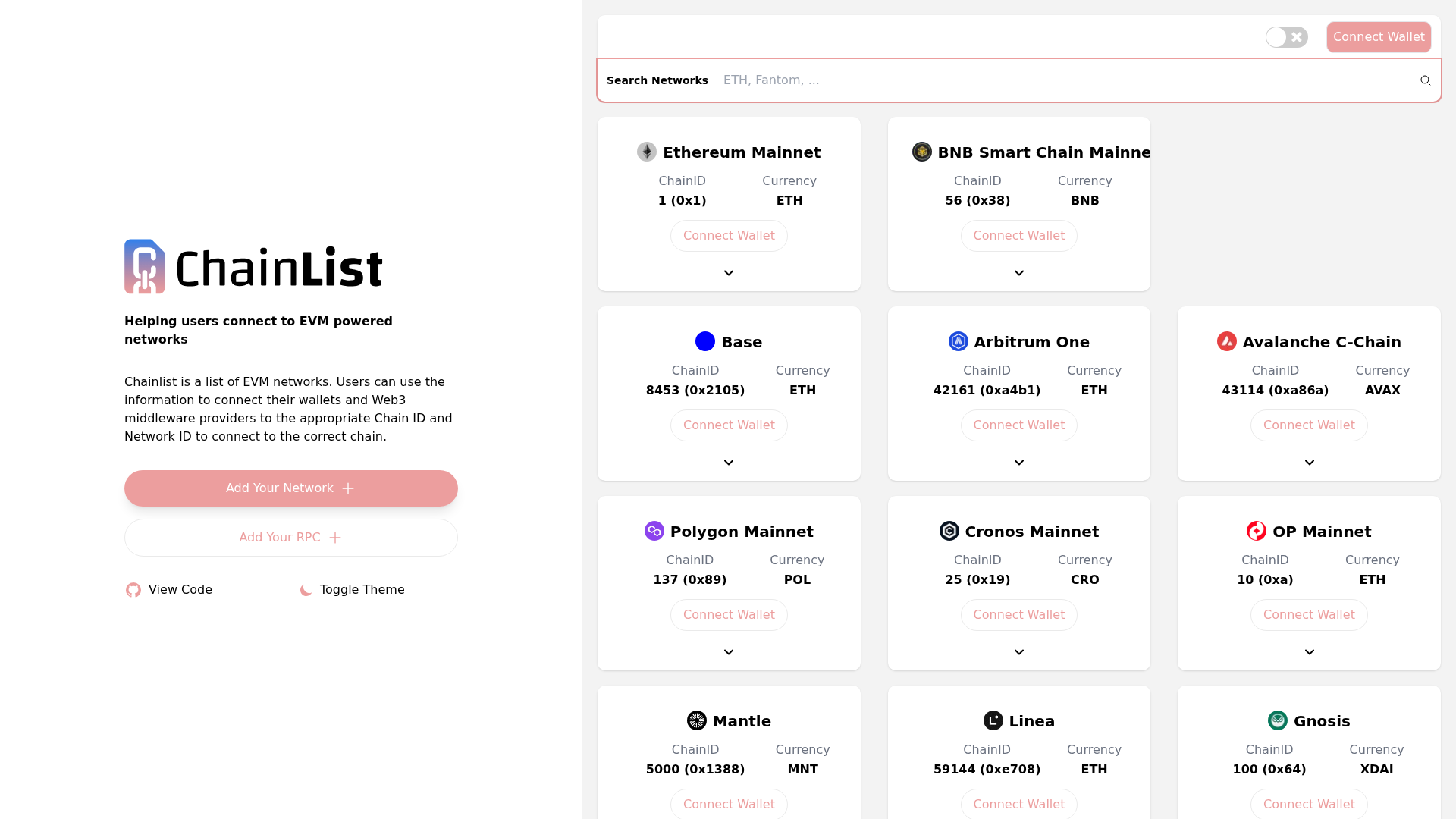Click the moon icon beside Toggle Theme
Image resolution: width=1456 pixels, height=819 pixels.
(306, 590)
